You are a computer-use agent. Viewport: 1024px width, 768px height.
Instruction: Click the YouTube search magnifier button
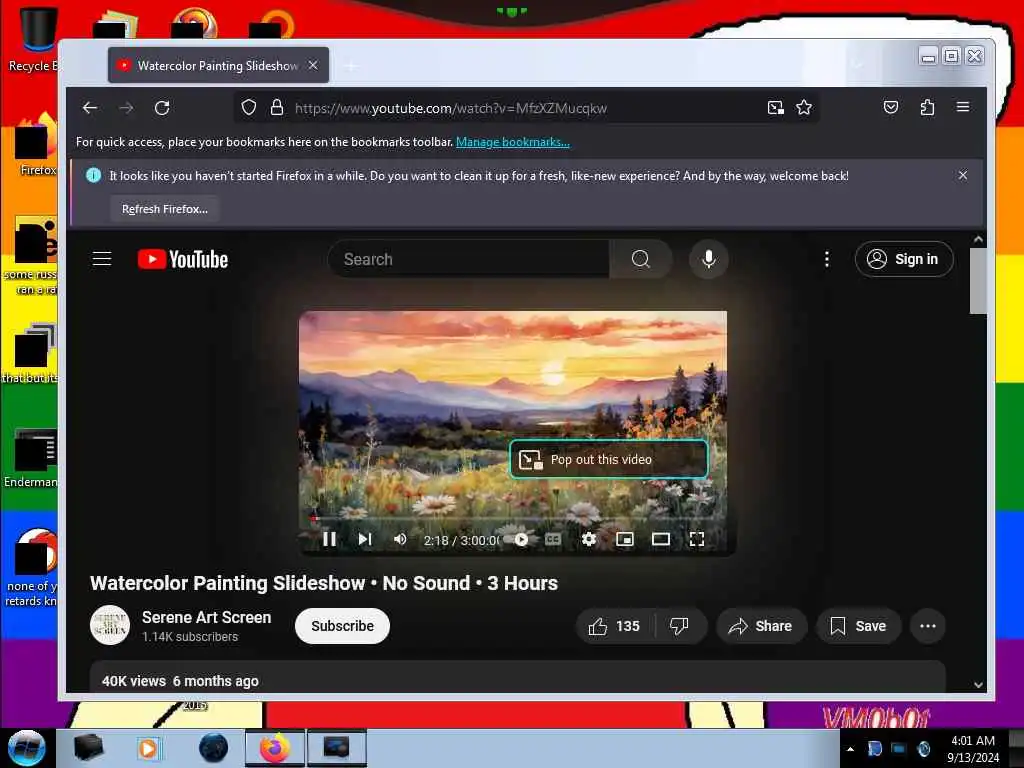(x=641, y=259)
